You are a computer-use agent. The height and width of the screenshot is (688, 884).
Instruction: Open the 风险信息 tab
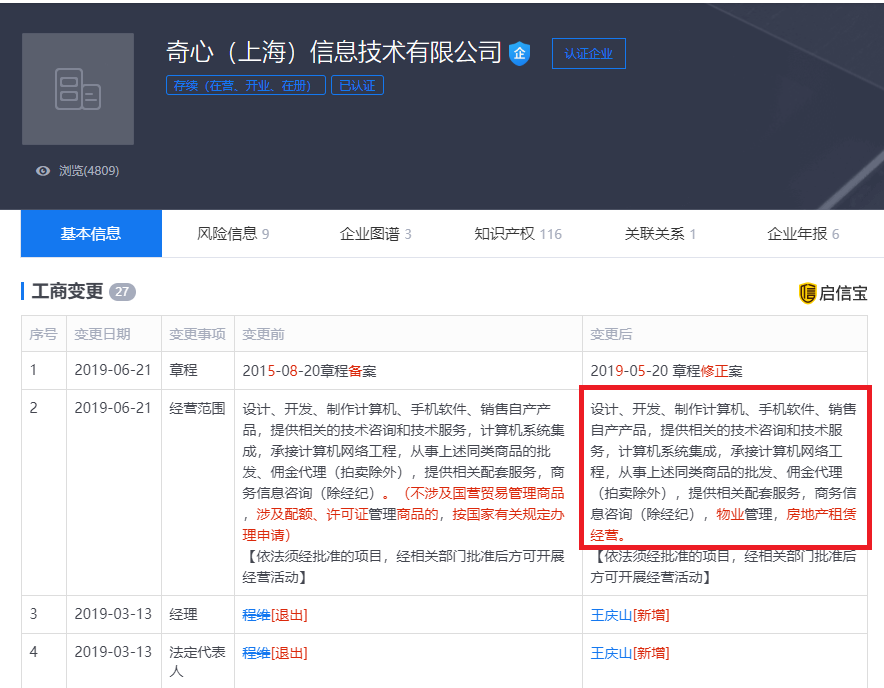pos(233,233)
